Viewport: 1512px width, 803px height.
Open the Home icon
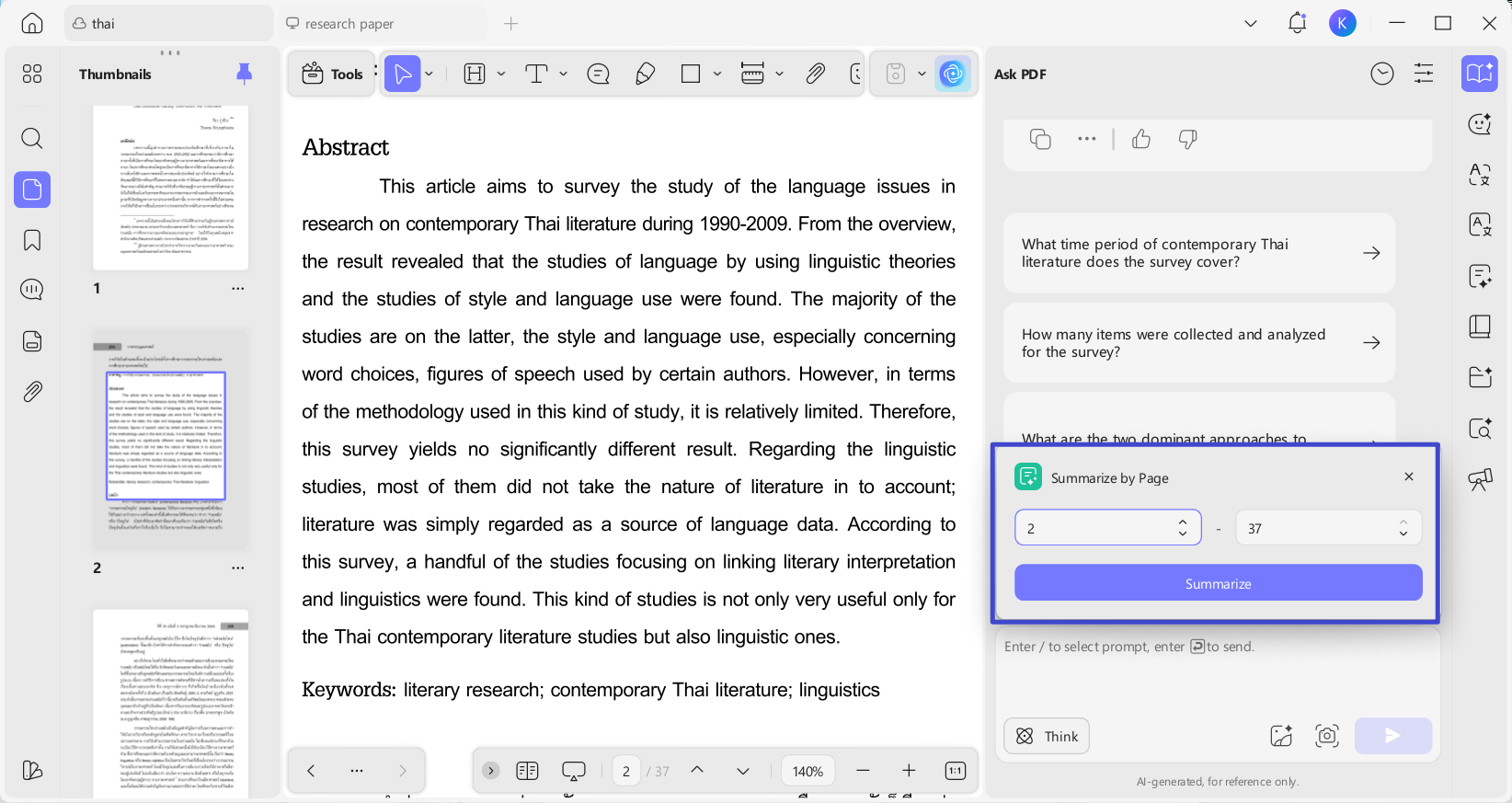[x=32, y=23]
